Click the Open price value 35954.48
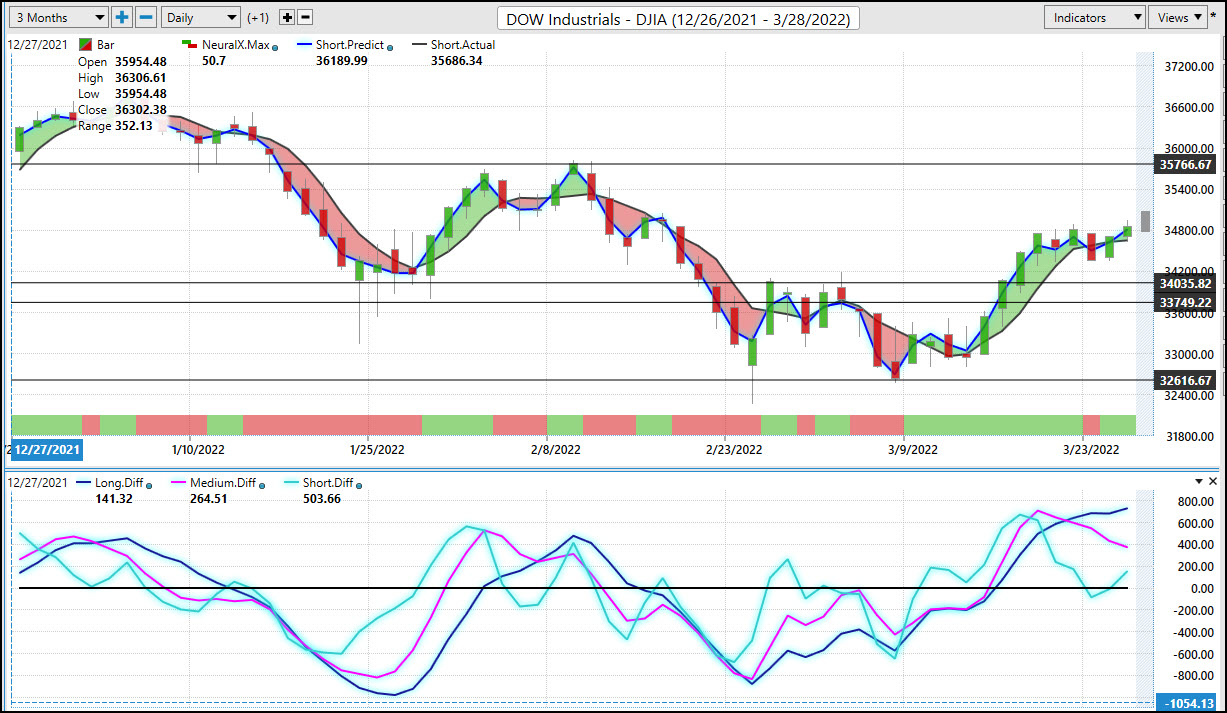 click(x=140, y=62)
